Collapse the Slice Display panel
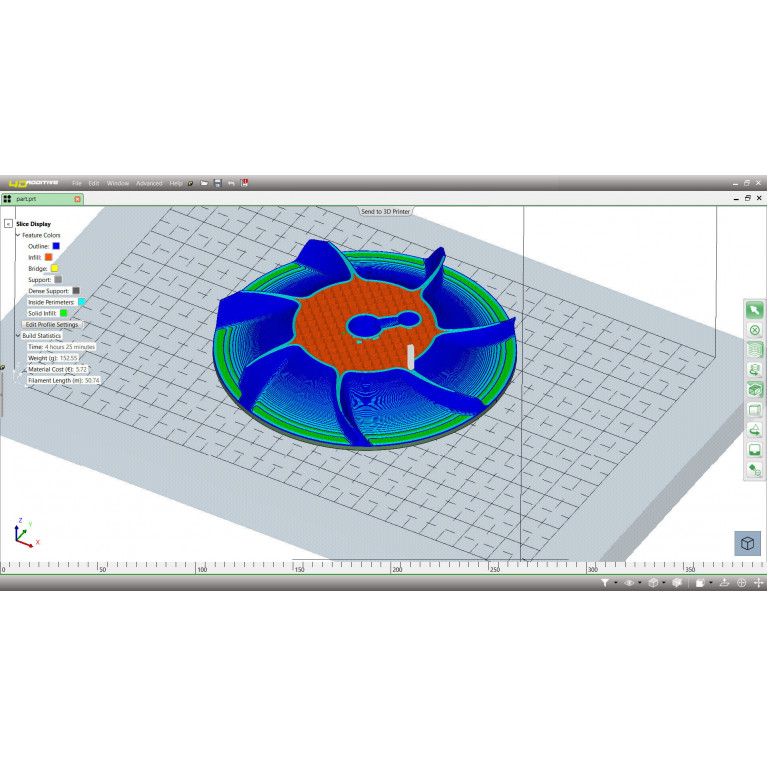The height and width of the screenshot is (767, 767). point(9,224)
